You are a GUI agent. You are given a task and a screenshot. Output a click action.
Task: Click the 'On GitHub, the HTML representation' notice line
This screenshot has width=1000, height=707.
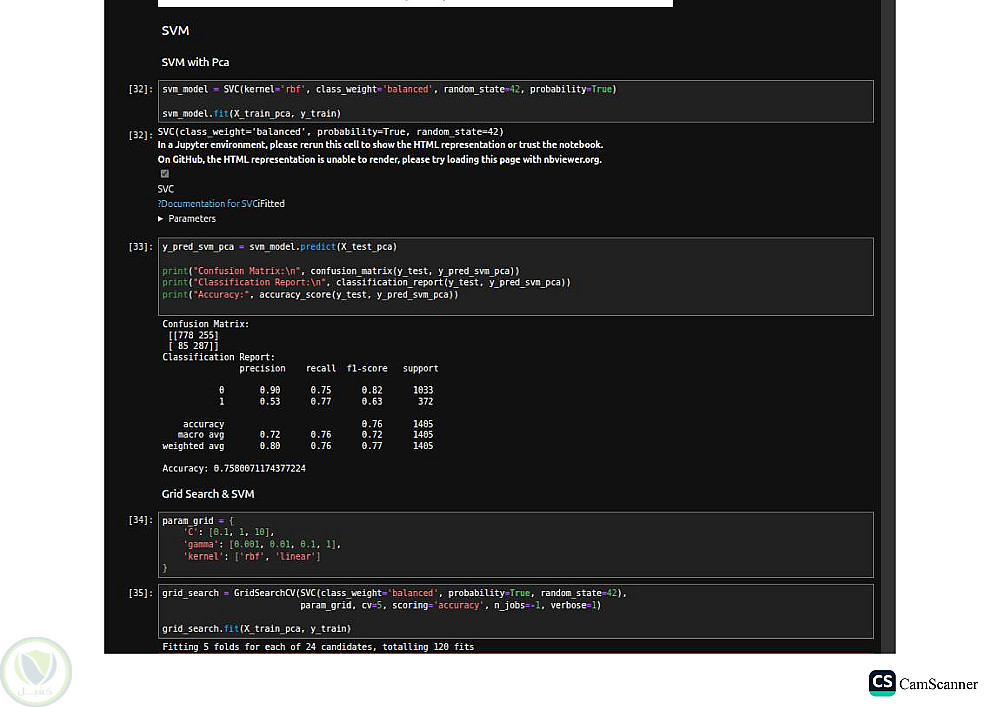379,159
